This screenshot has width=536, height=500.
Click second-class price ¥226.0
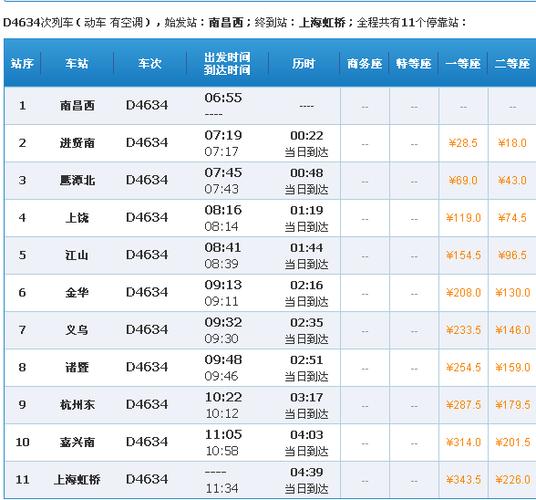[x=513, y=479]
